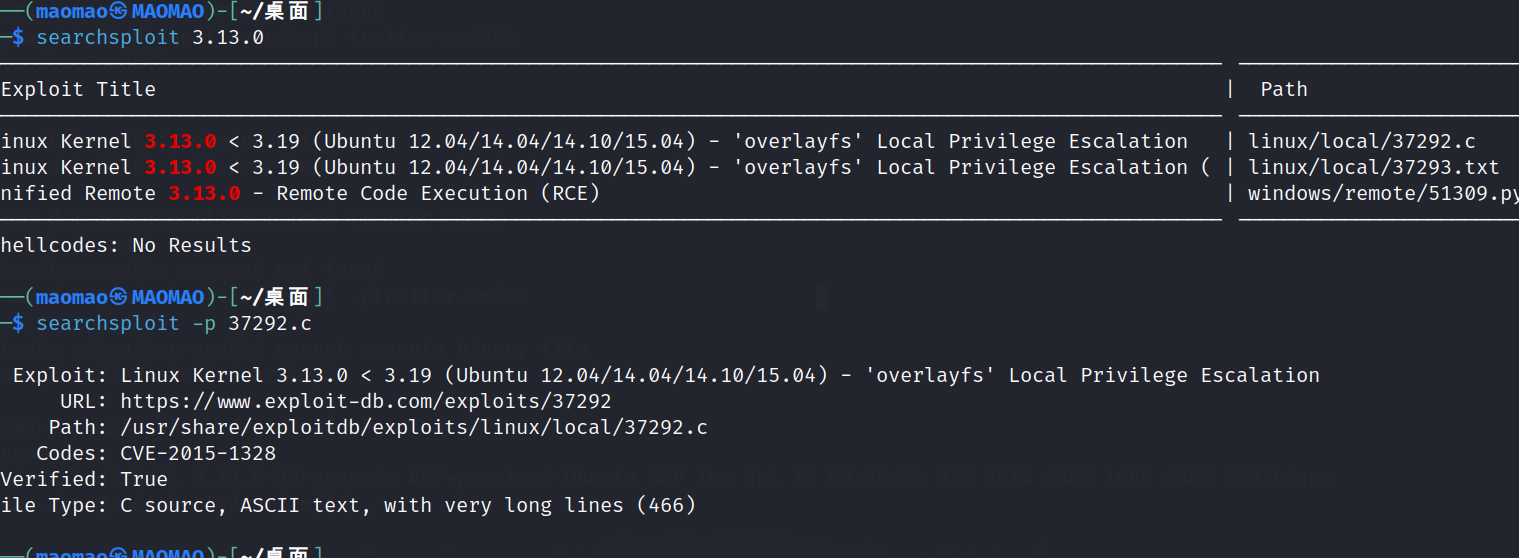Click the "Shellcodes: No Results" line
1519x558 pixels.
pos(126,245)
